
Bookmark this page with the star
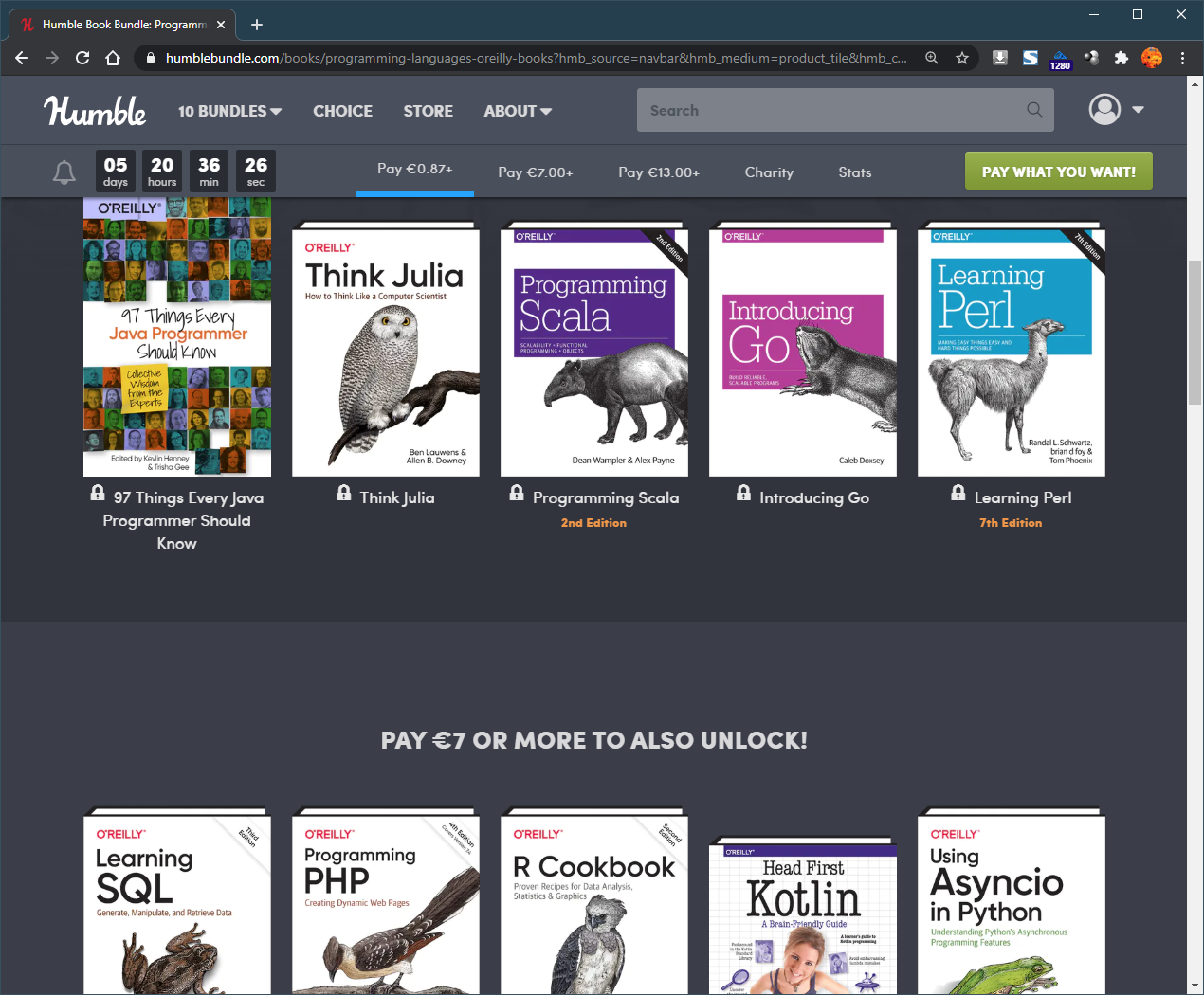pos(962,58)
